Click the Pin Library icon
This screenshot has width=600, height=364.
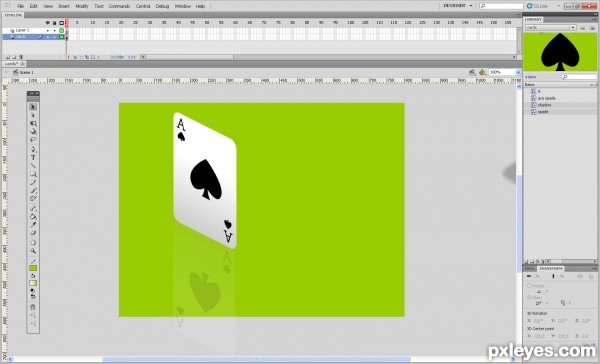point(583,28)
